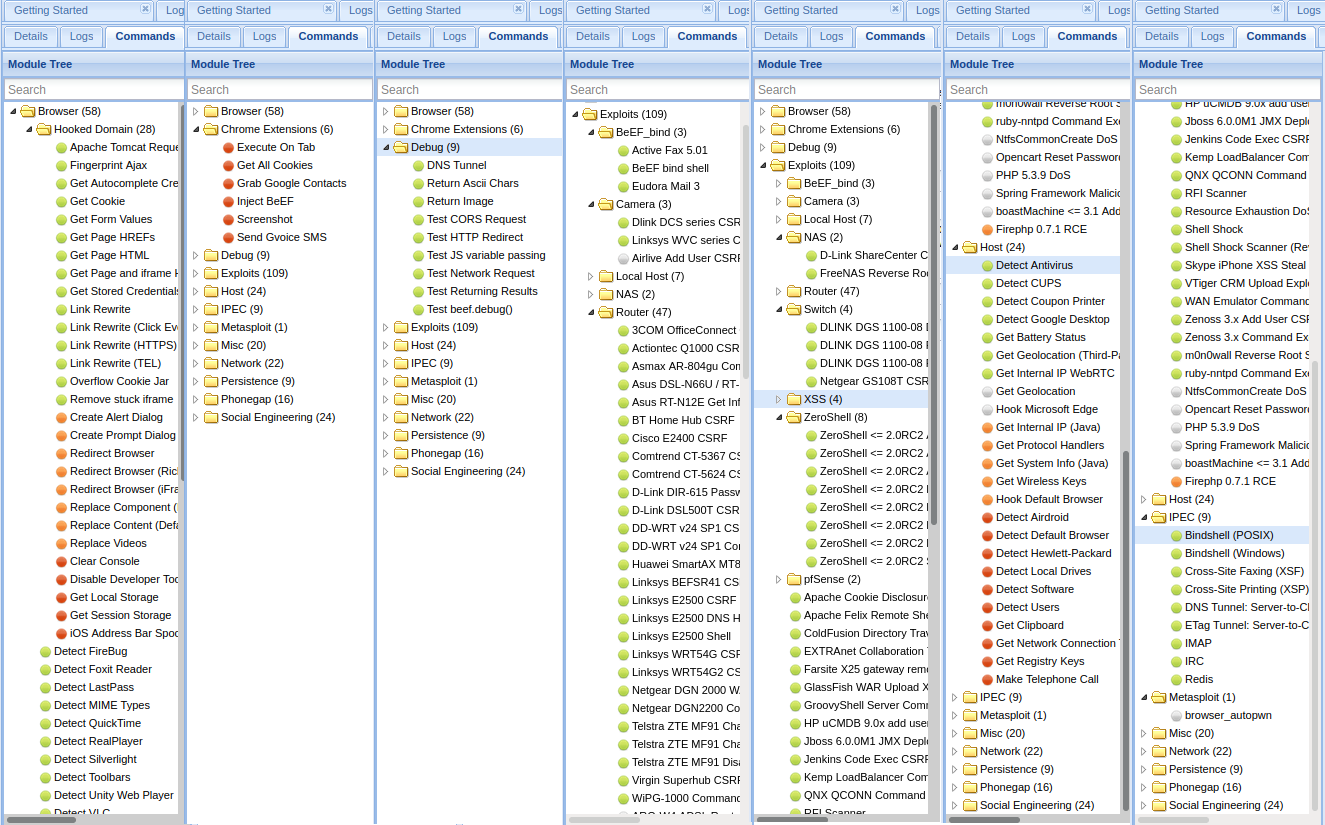Click the green icon by Return Ascii Chars

click(x=418, y=183)
